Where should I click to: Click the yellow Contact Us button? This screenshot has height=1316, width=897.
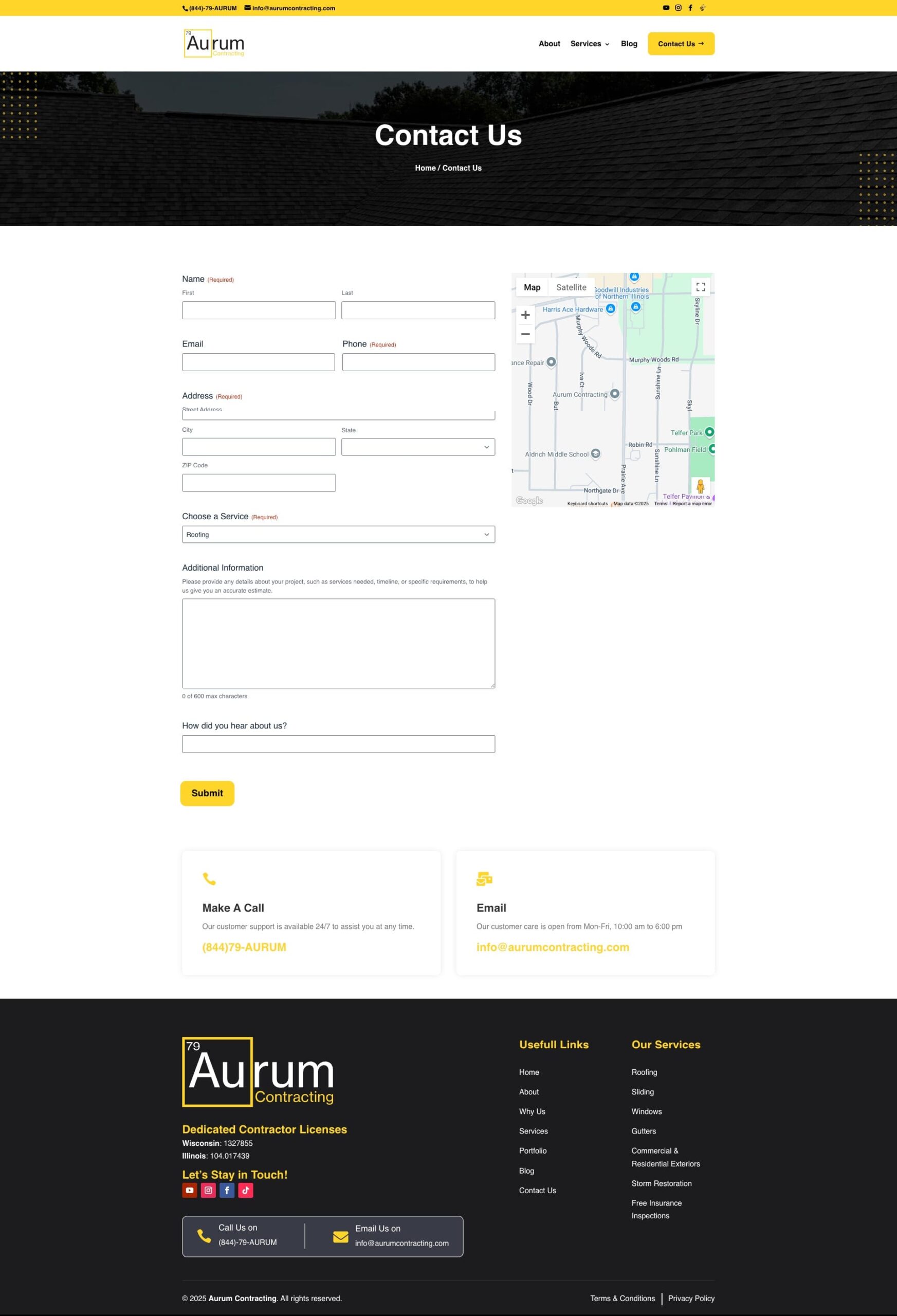(x=681, y=44)
